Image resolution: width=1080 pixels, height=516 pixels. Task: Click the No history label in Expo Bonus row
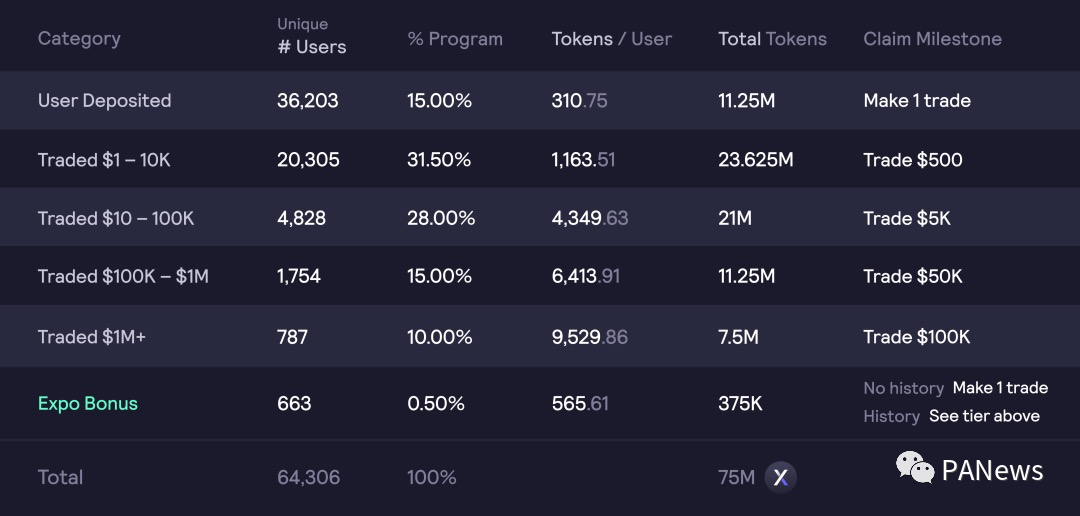click(x=903, y=389)
